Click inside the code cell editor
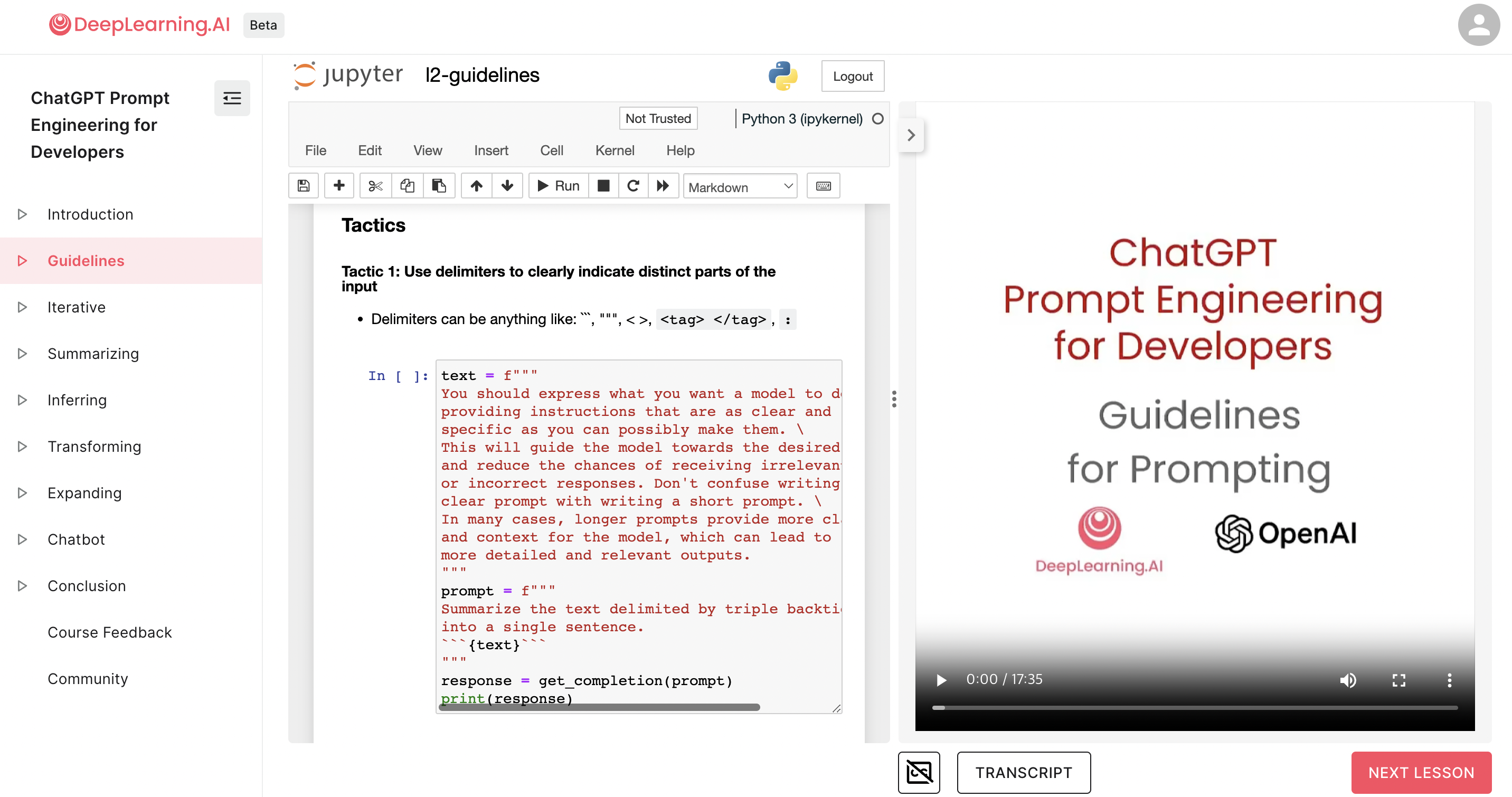Screen dimensions: 1512x797 [x=639, y=536]
